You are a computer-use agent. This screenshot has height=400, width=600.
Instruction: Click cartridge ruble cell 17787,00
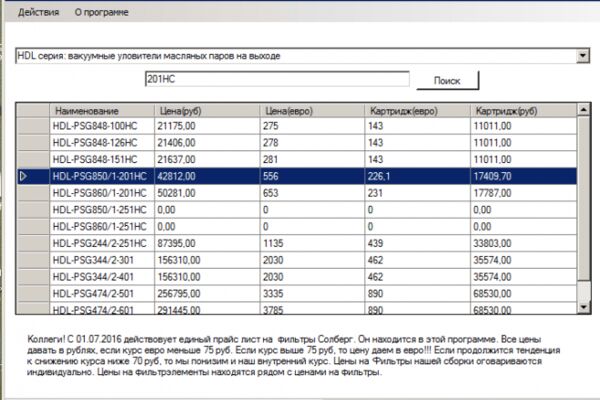click(523, 193)
